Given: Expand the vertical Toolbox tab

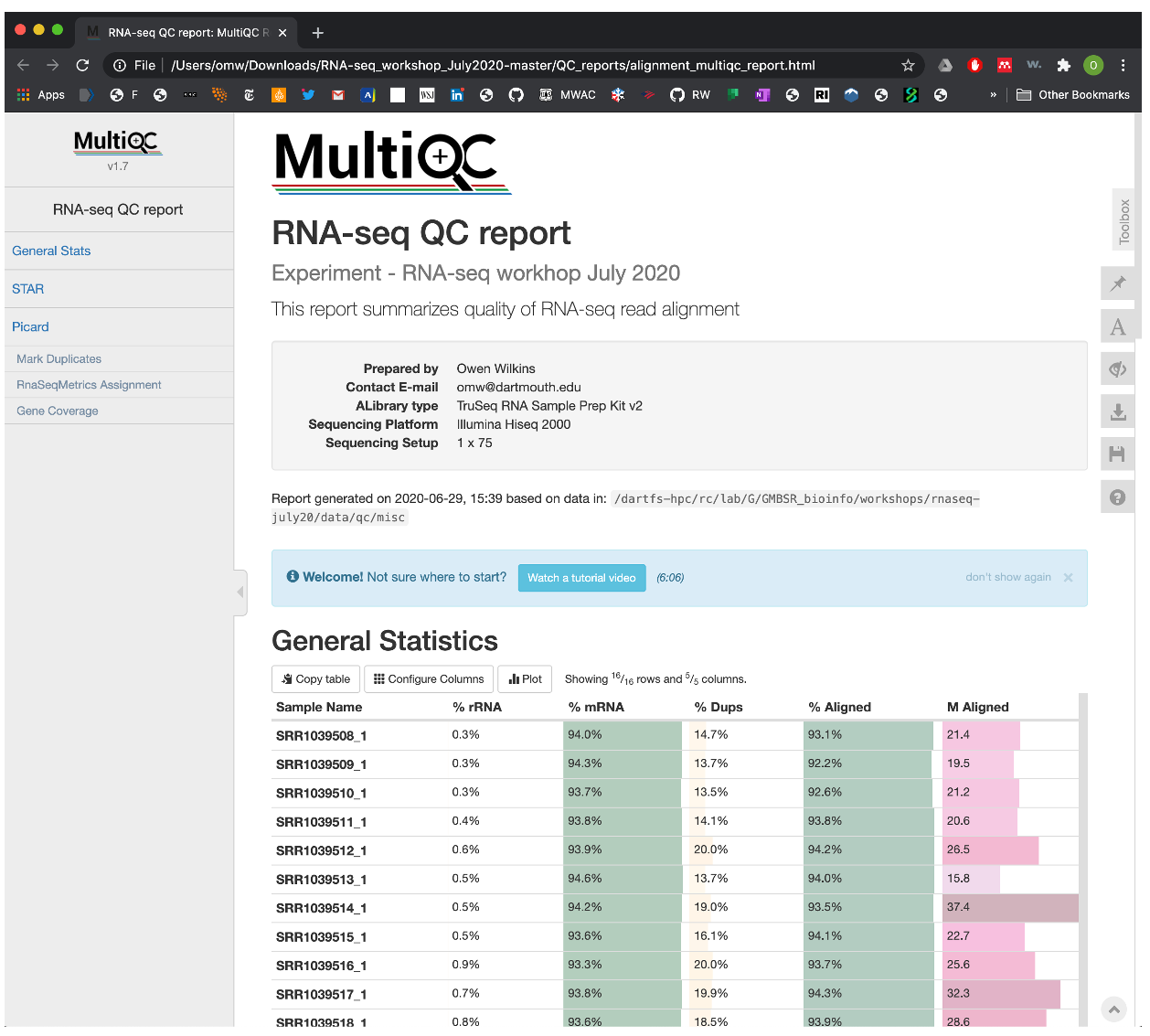Looking at the screenshot, I should click(x=1123, y=221).
